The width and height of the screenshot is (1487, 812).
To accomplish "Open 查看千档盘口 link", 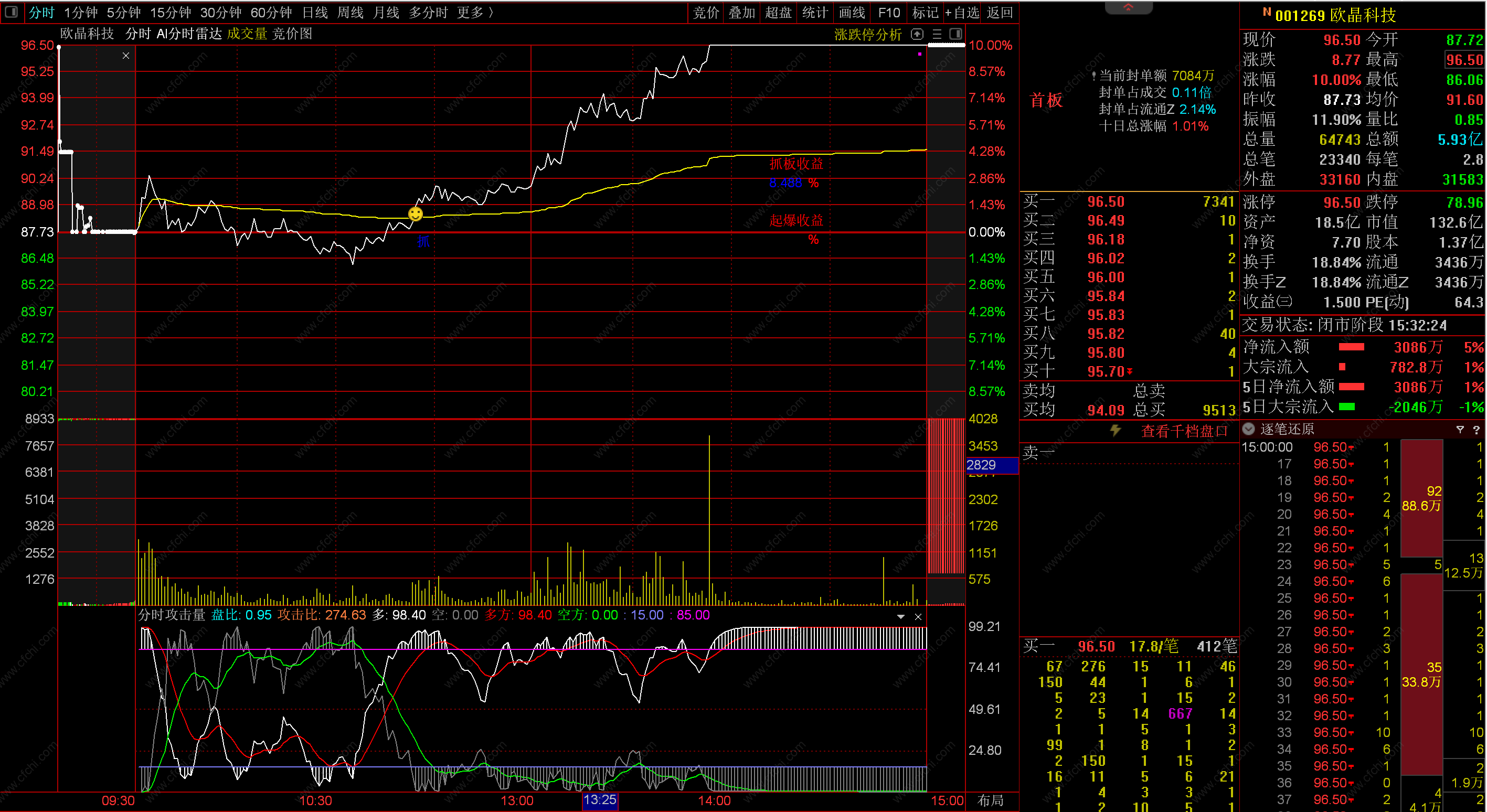I will [x=1184, y=431].
